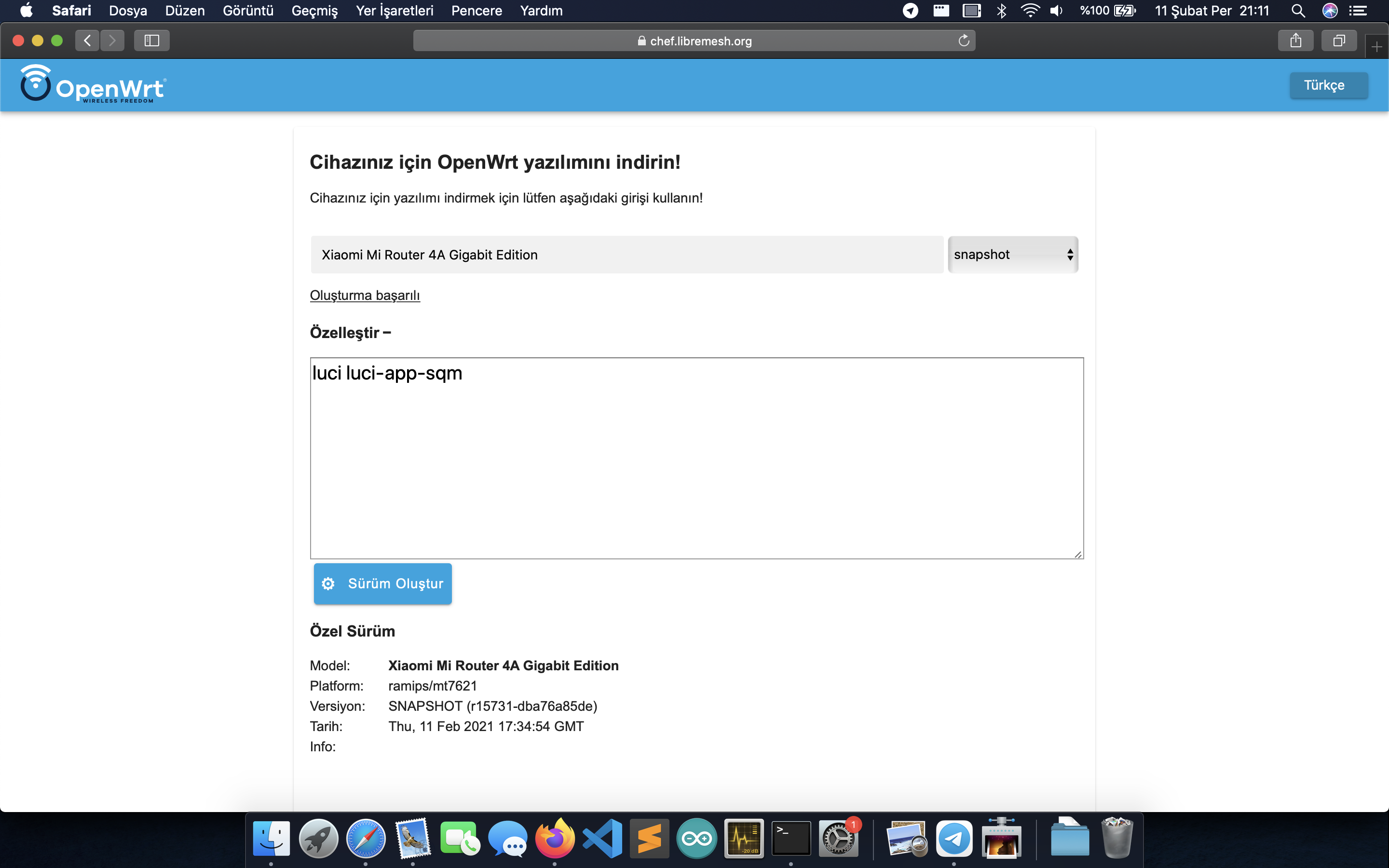
Task: Open the Pencere menu
Action: (x=477, y=10)
